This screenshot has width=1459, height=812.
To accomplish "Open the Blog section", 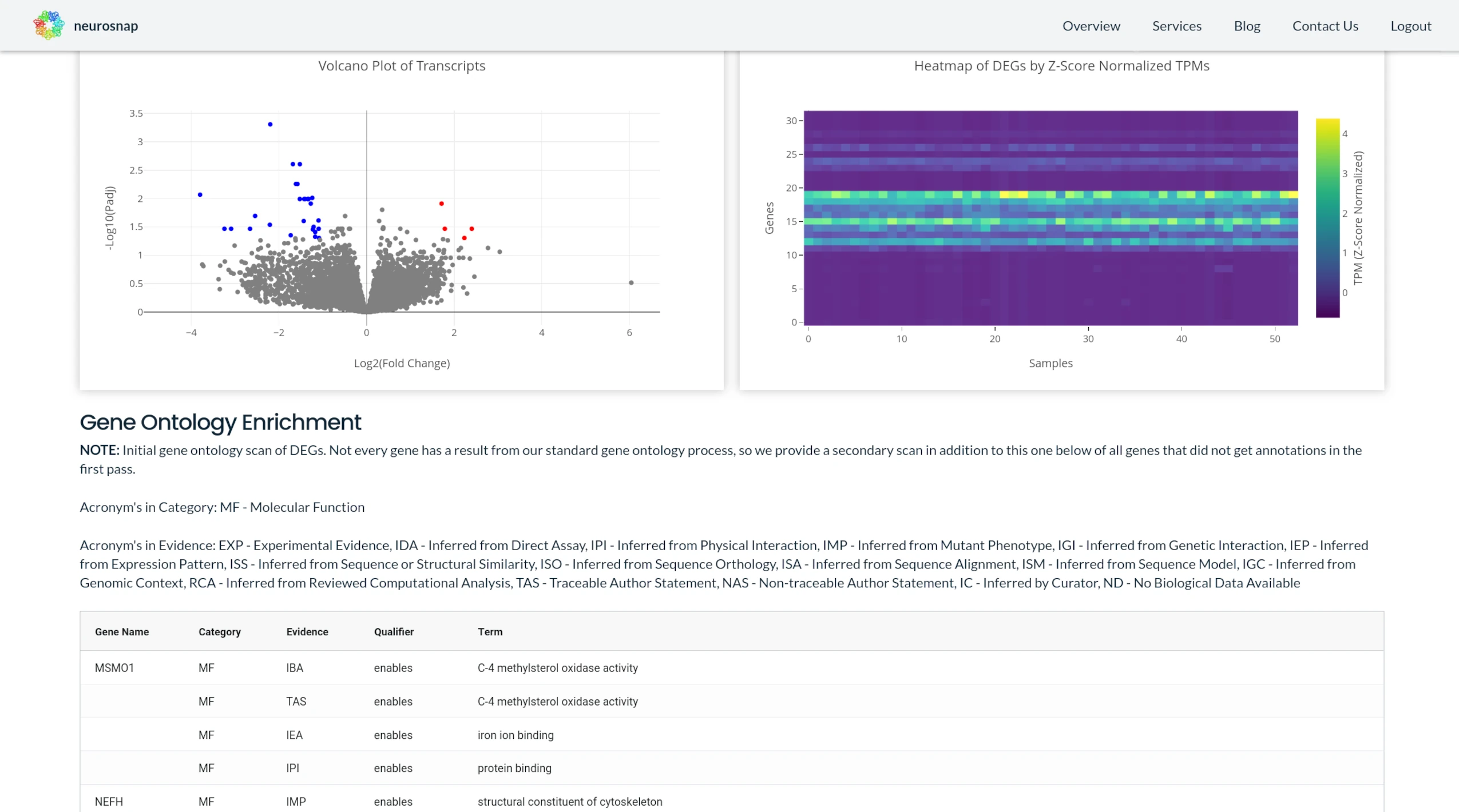I will 1247,26.
